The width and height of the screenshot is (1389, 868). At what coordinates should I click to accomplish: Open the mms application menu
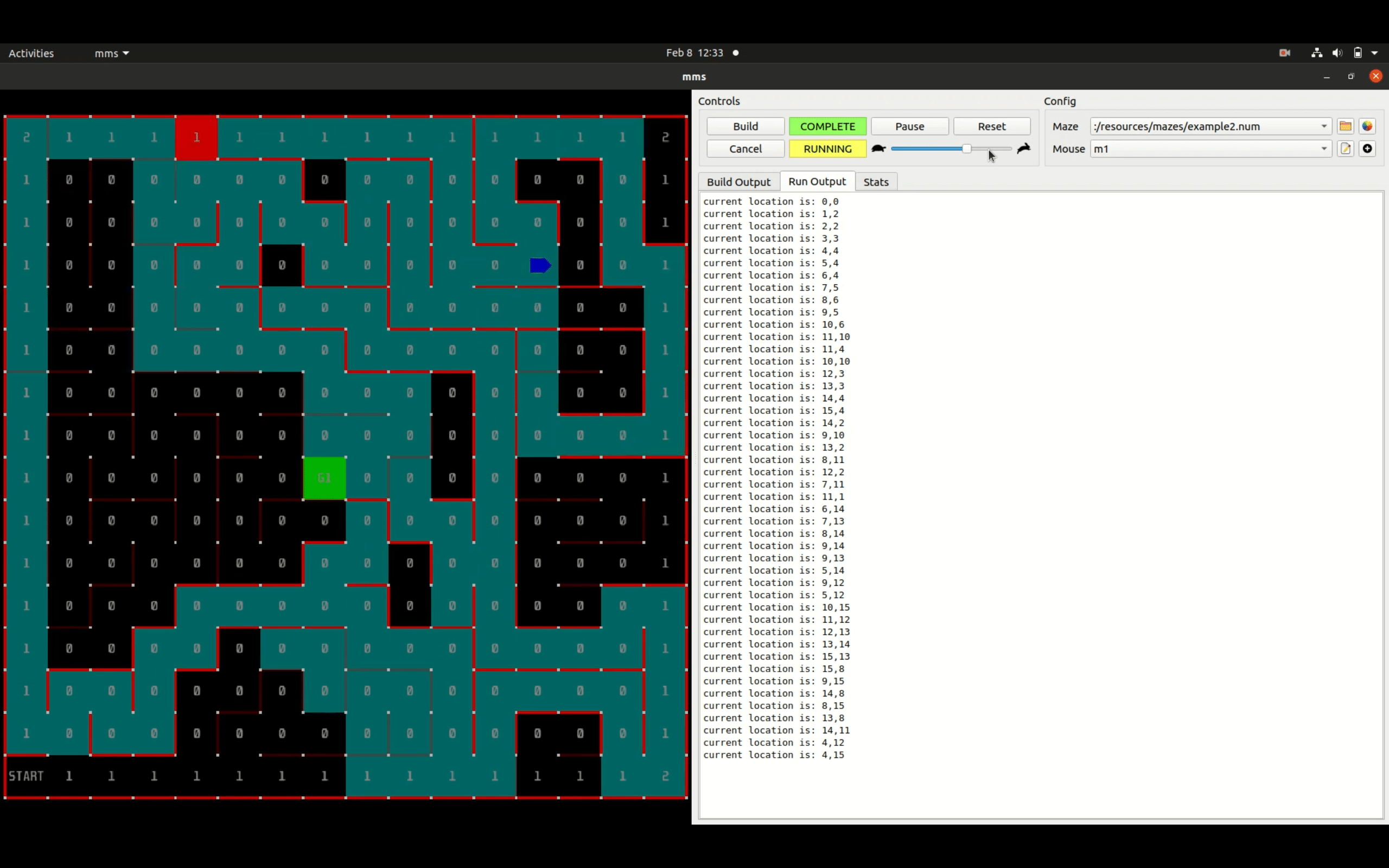(x=111, y=53)
